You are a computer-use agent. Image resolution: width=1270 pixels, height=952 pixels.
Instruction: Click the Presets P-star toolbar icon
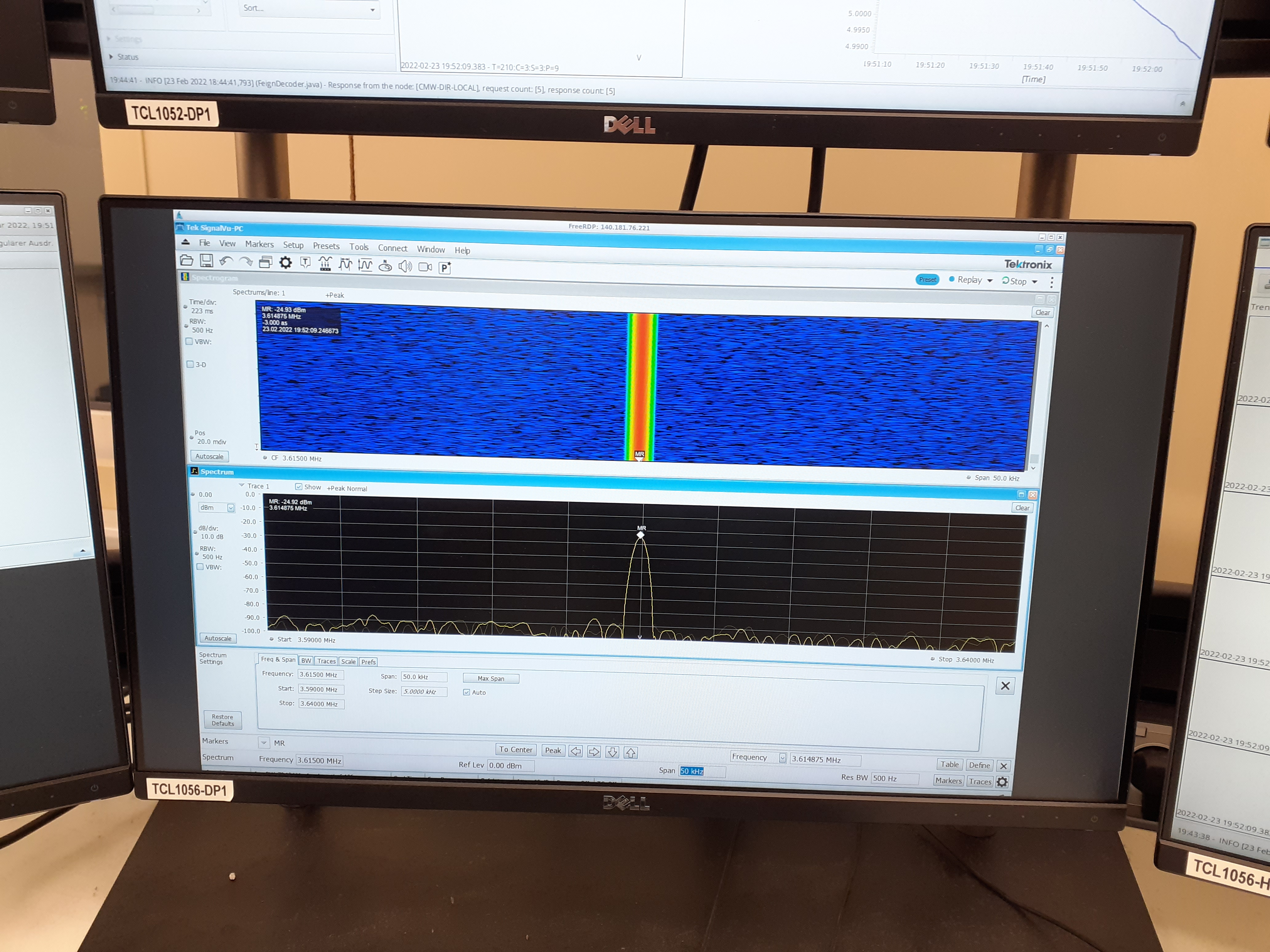point(445,268)
